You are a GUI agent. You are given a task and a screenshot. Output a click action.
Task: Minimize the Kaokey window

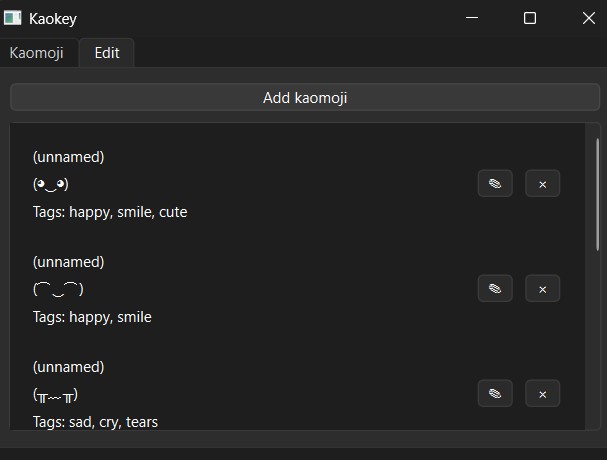pyautogui.click(x=472, y=18)
